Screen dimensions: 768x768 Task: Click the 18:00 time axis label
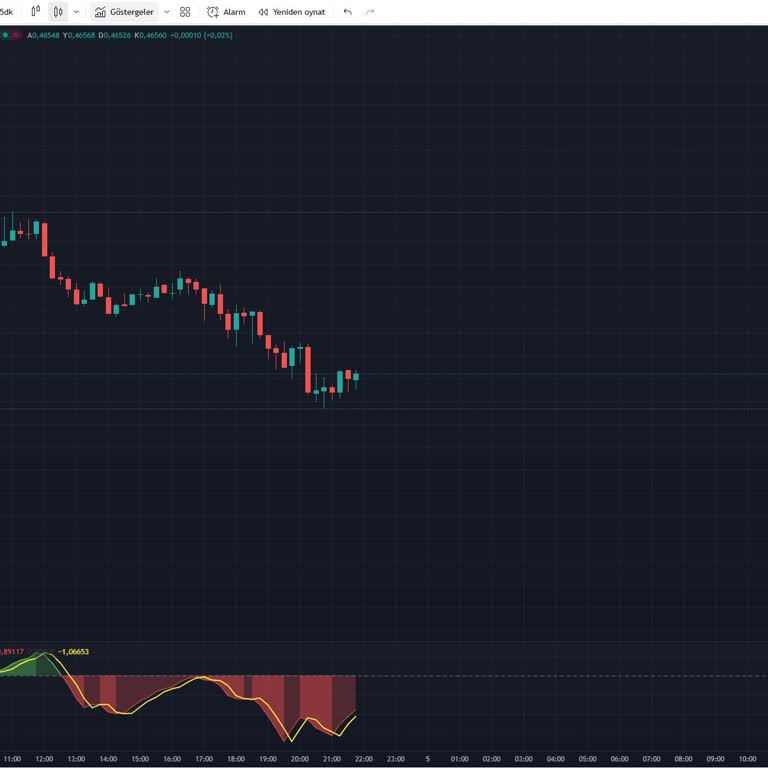pyautogui.click(x=236, y=759)
